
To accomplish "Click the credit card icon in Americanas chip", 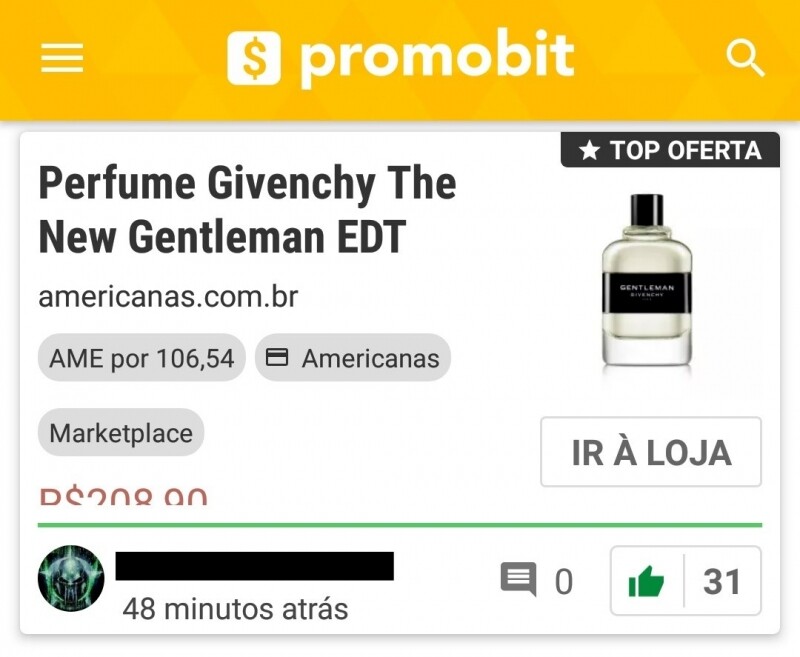I will (x=278, y=357).
